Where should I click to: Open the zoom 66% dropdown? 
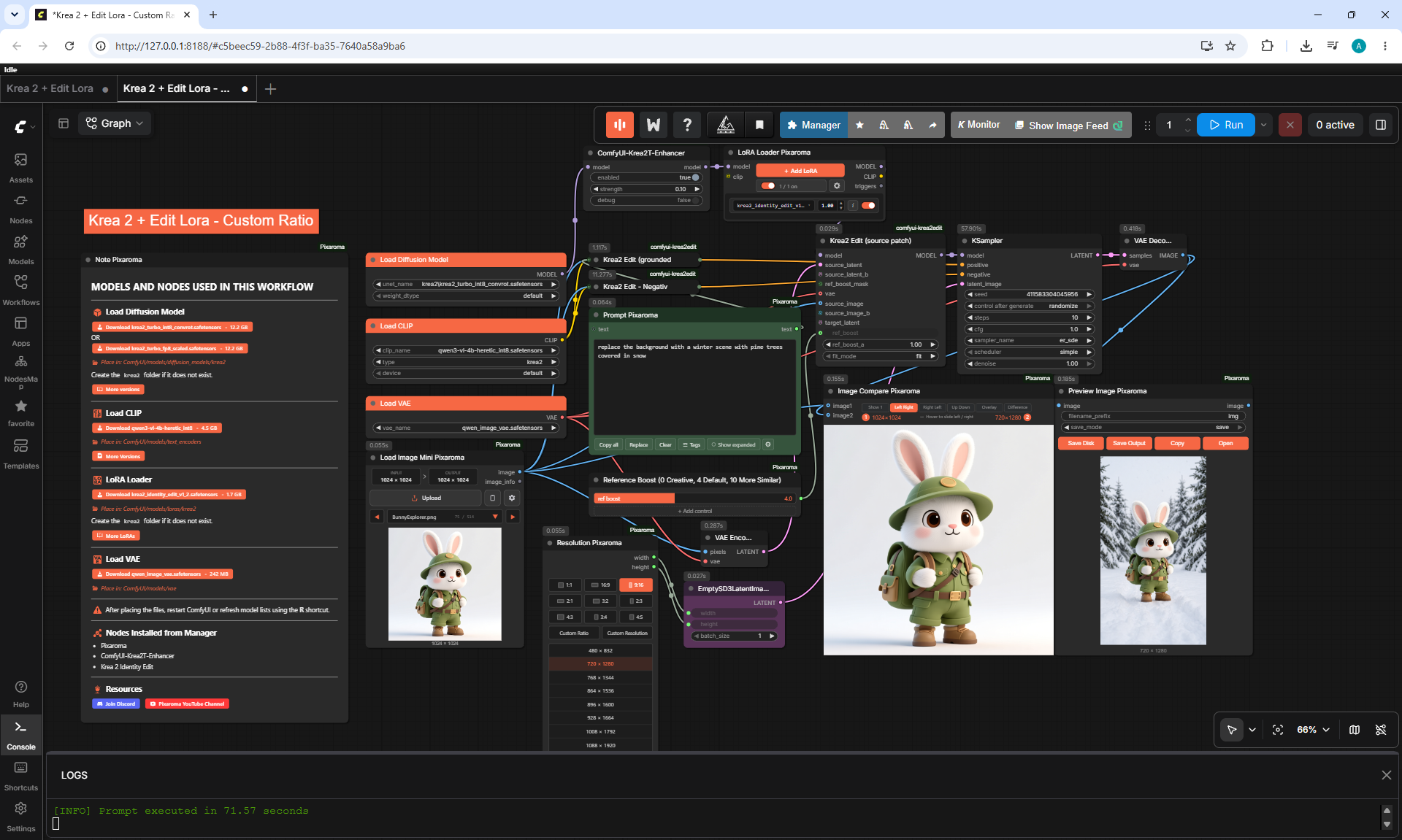(1313, 730)
